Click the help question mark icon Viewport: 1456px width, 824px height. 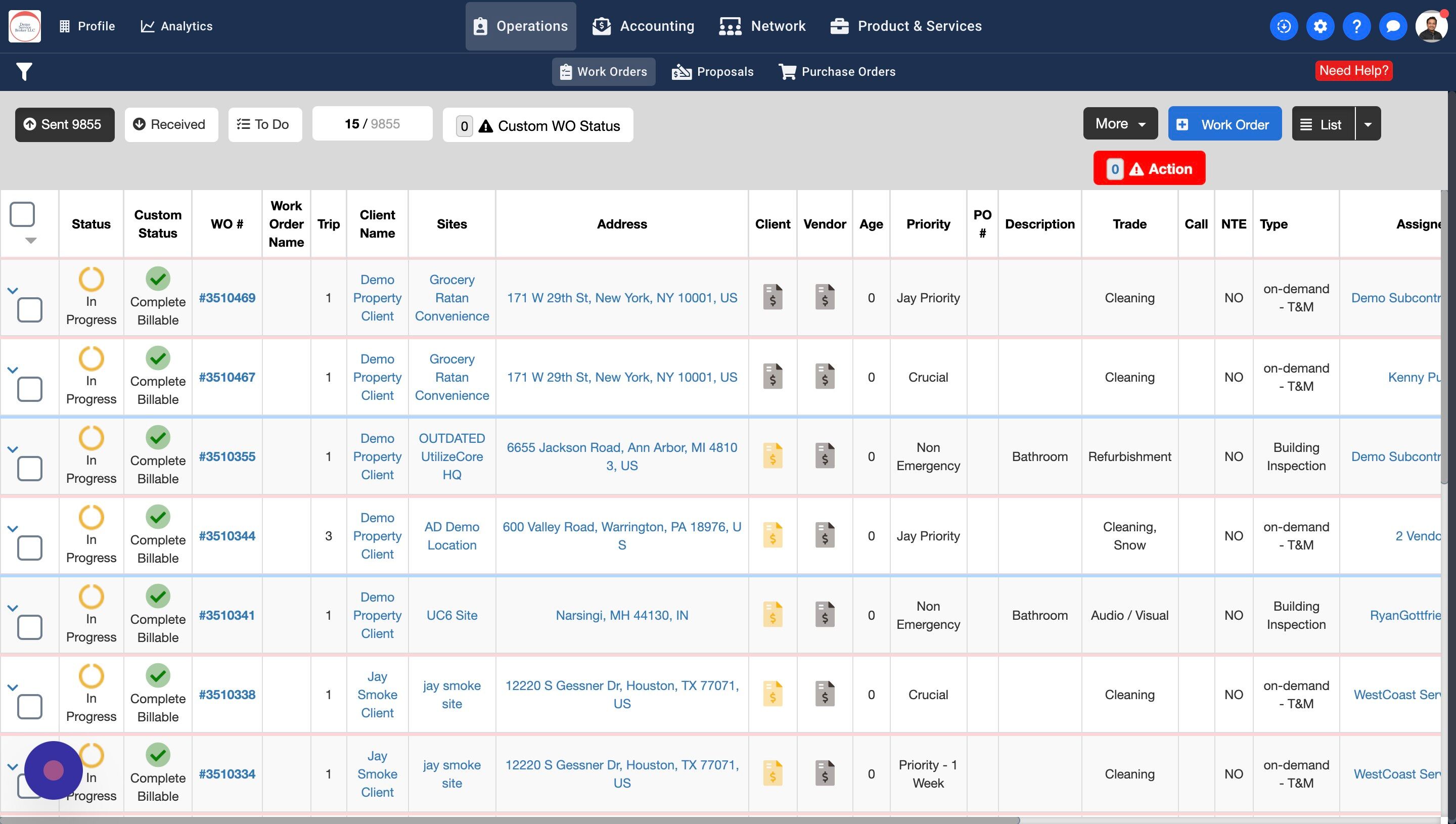click(x=1356, y=26)
